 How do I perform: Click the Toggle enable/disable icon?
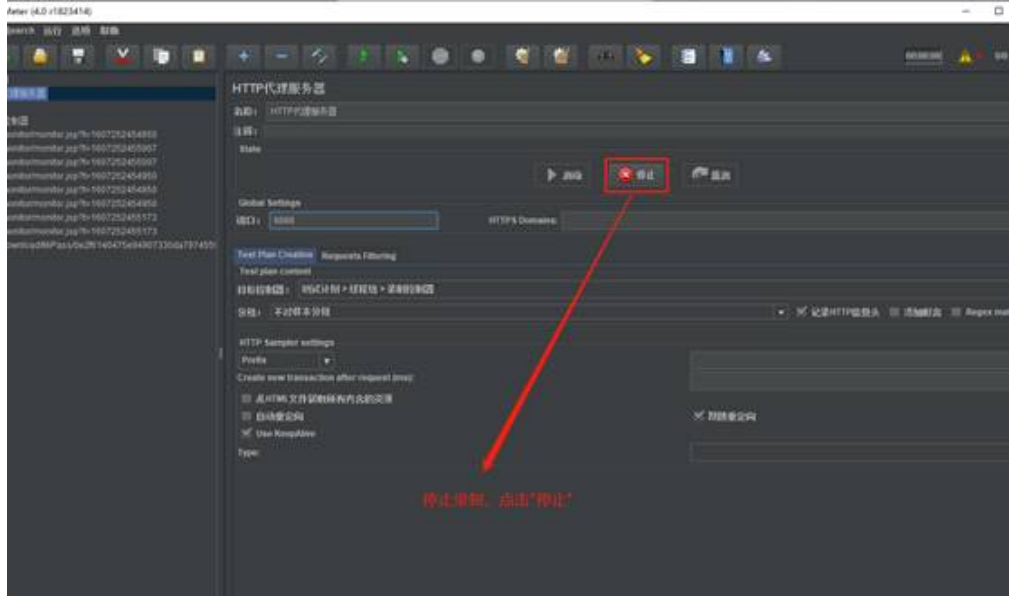[319, 57]
